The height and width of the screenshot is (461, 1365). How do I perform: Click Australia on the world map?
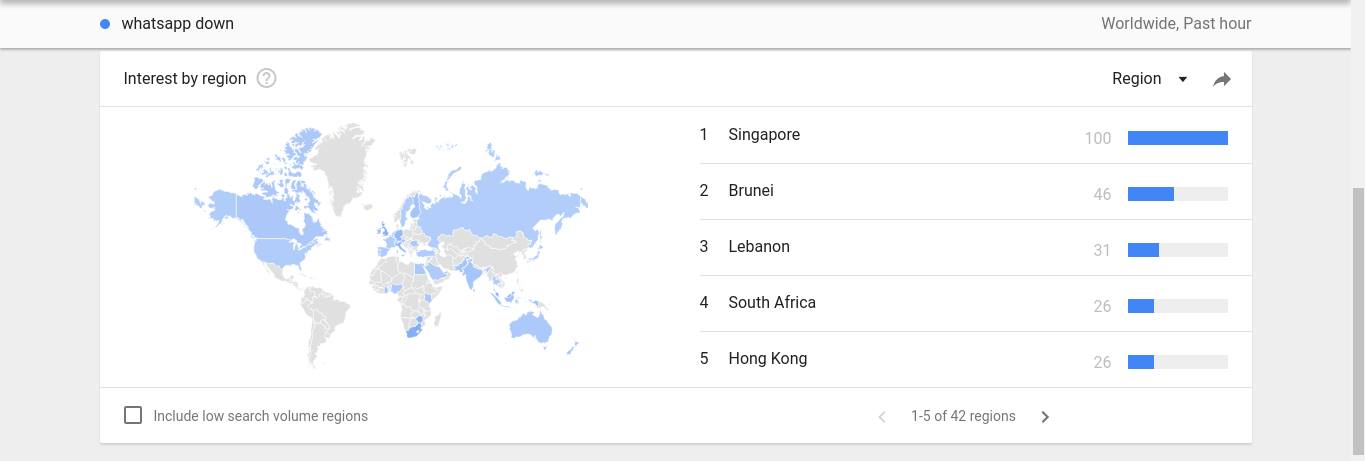(531, 326)
